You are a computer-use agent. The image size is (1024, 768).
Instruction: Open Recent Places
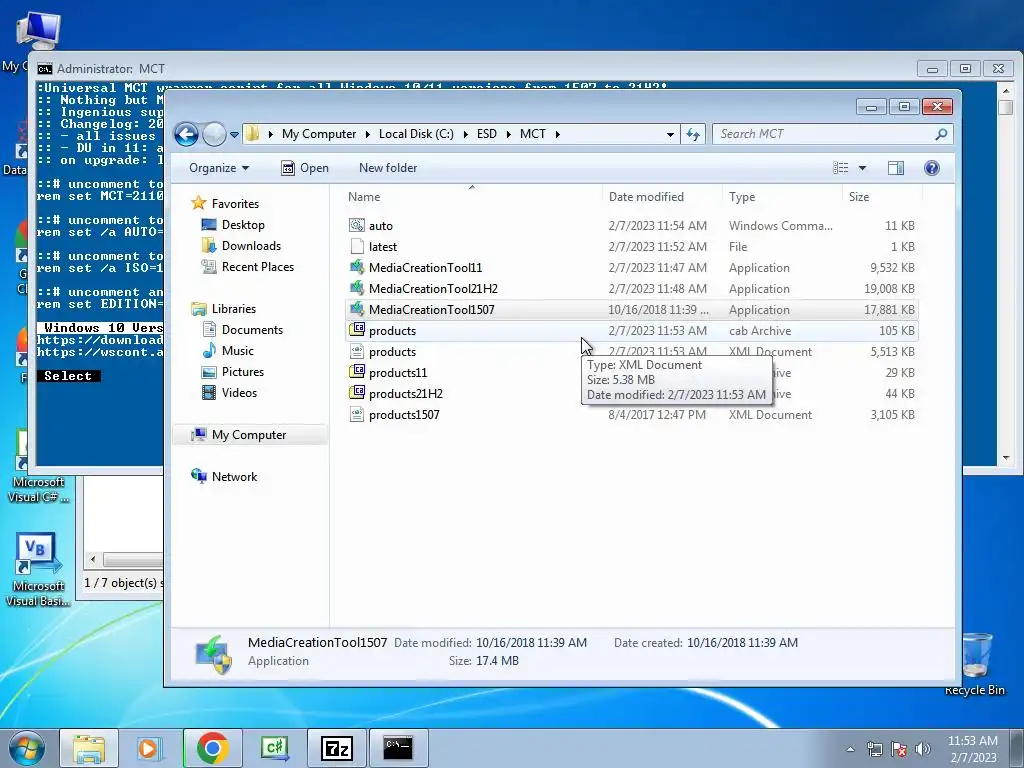pyautogui.click(x=258, y=266)
